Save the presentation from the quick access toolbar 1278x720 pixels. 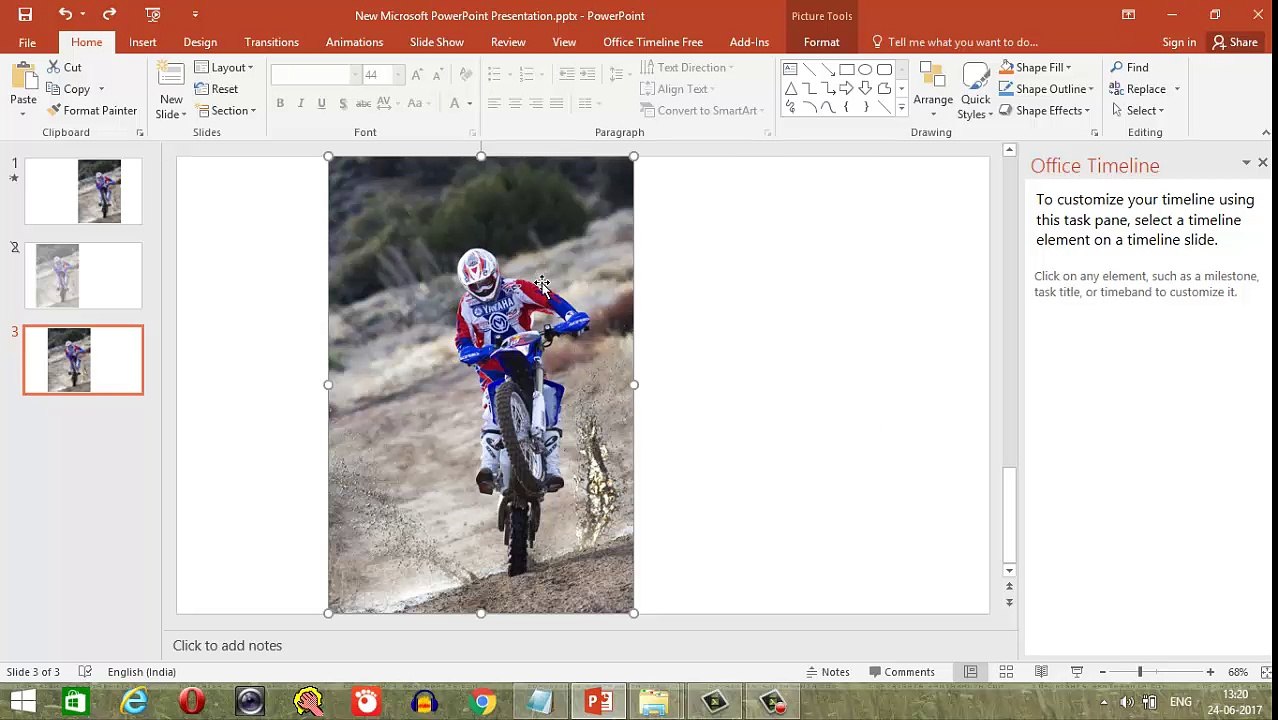pos(25,15)
